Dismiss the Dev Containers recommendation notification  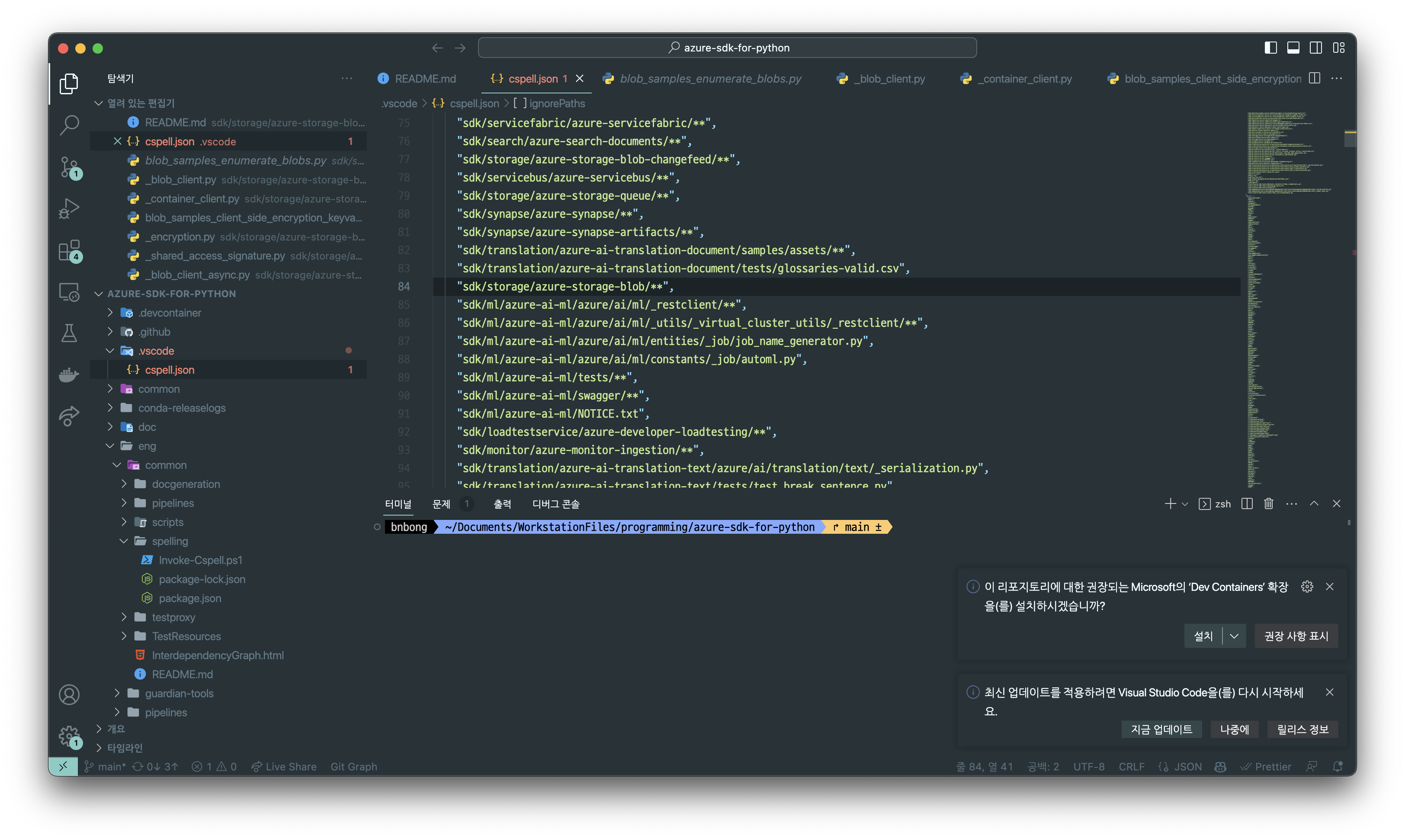[x=1330, y=587]
